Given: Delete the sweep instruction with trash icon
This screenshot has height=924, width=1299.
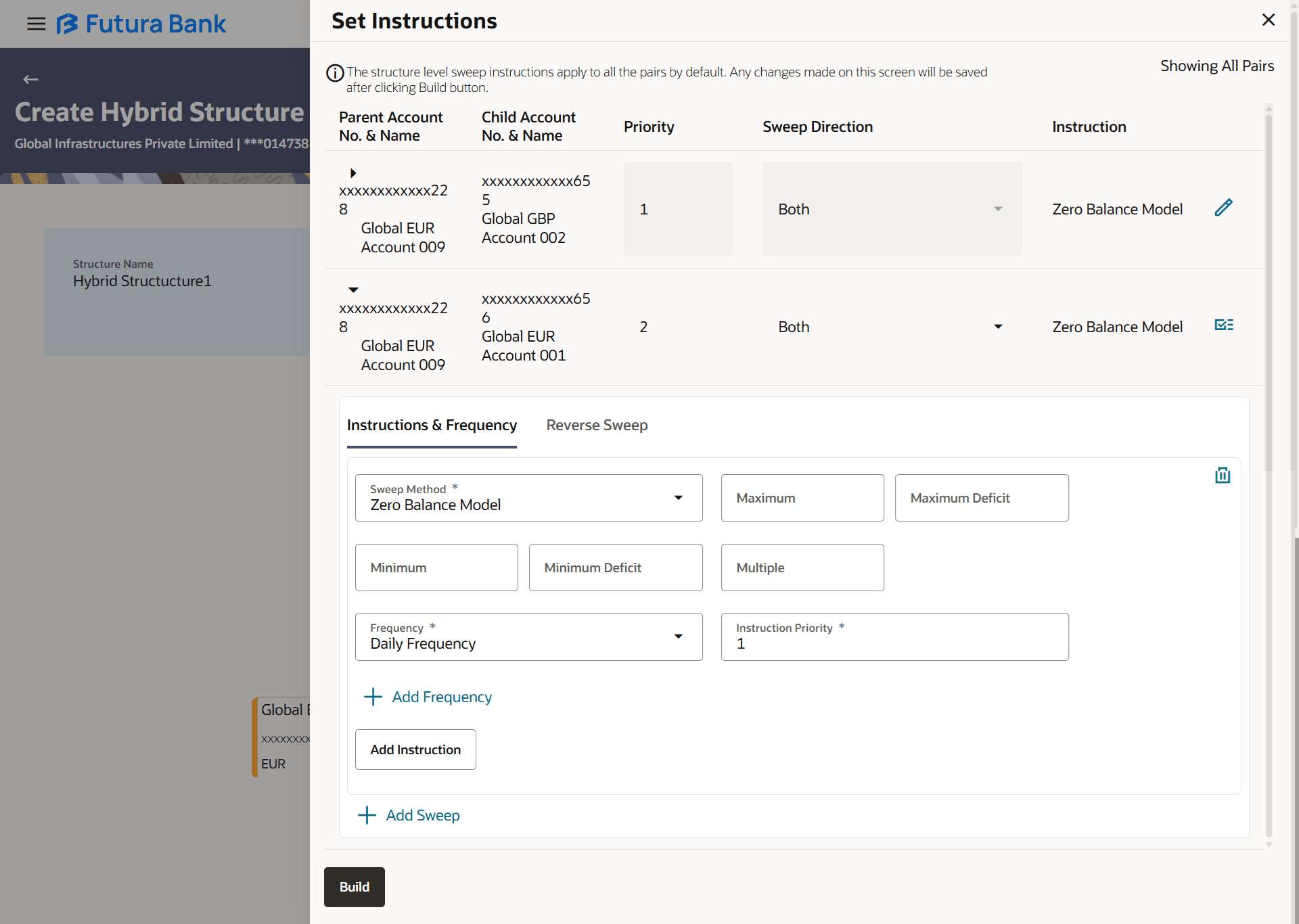Looking at the screenshot, I should 1222,476.
